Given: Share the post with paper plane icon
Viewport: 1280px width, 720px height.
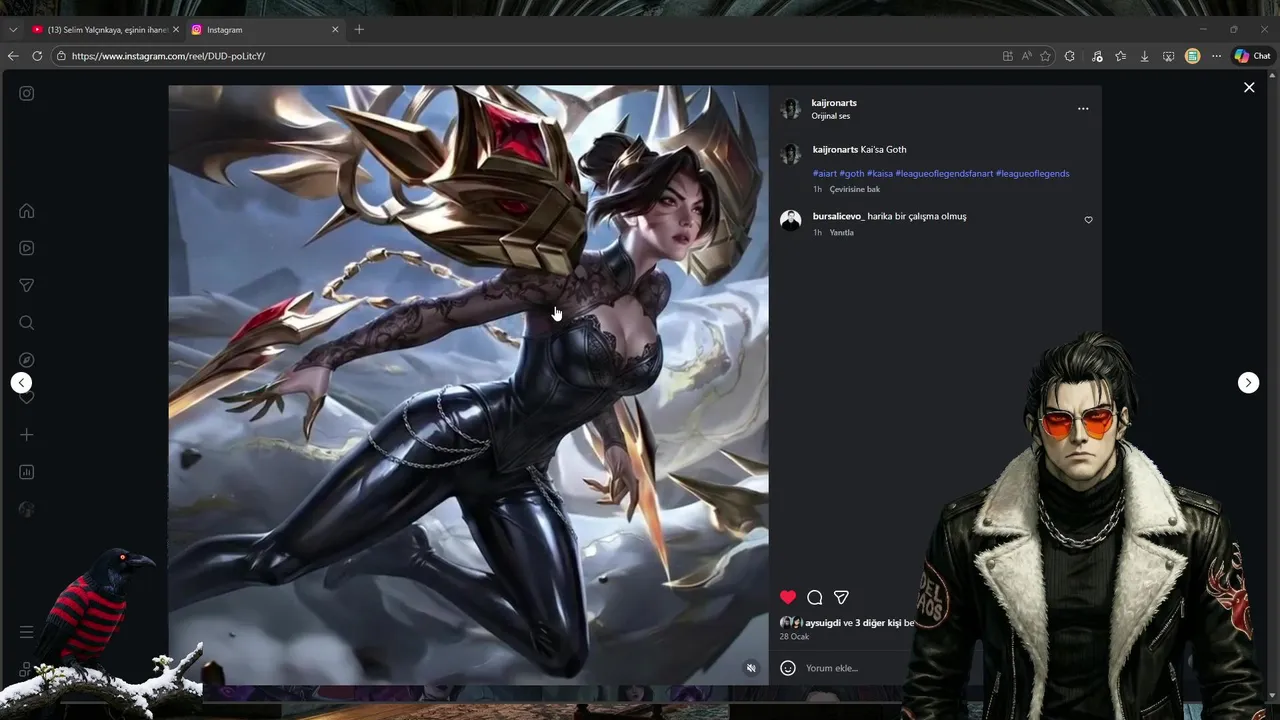Looking at the screenshot, I should pos(842,597).
